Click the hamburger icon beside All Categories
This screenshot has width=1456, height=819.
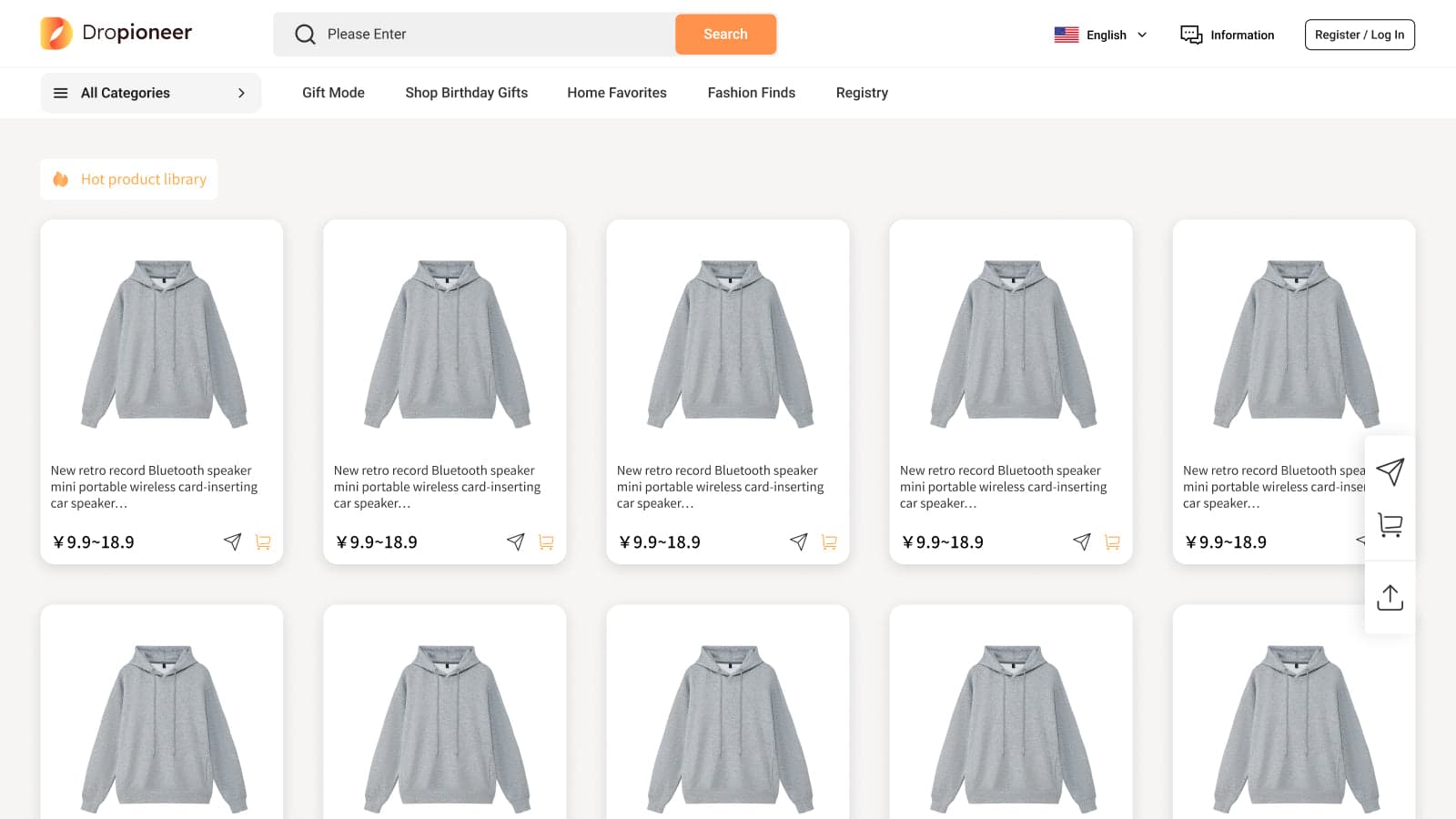(x=61, y=93)
